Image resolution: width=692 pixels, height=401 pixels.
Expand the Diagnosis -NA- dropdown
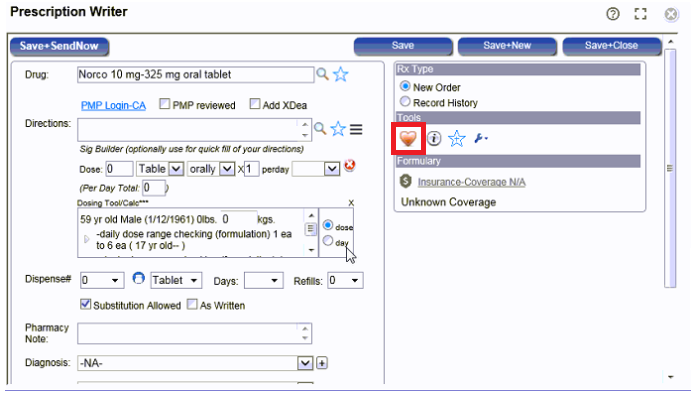coord(305,362)
